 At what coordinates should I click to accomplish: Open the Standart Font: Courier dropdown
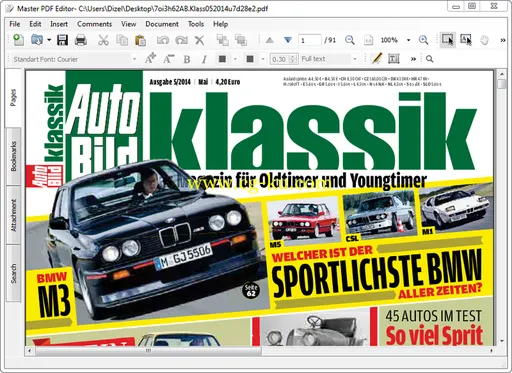pos(74,59)
